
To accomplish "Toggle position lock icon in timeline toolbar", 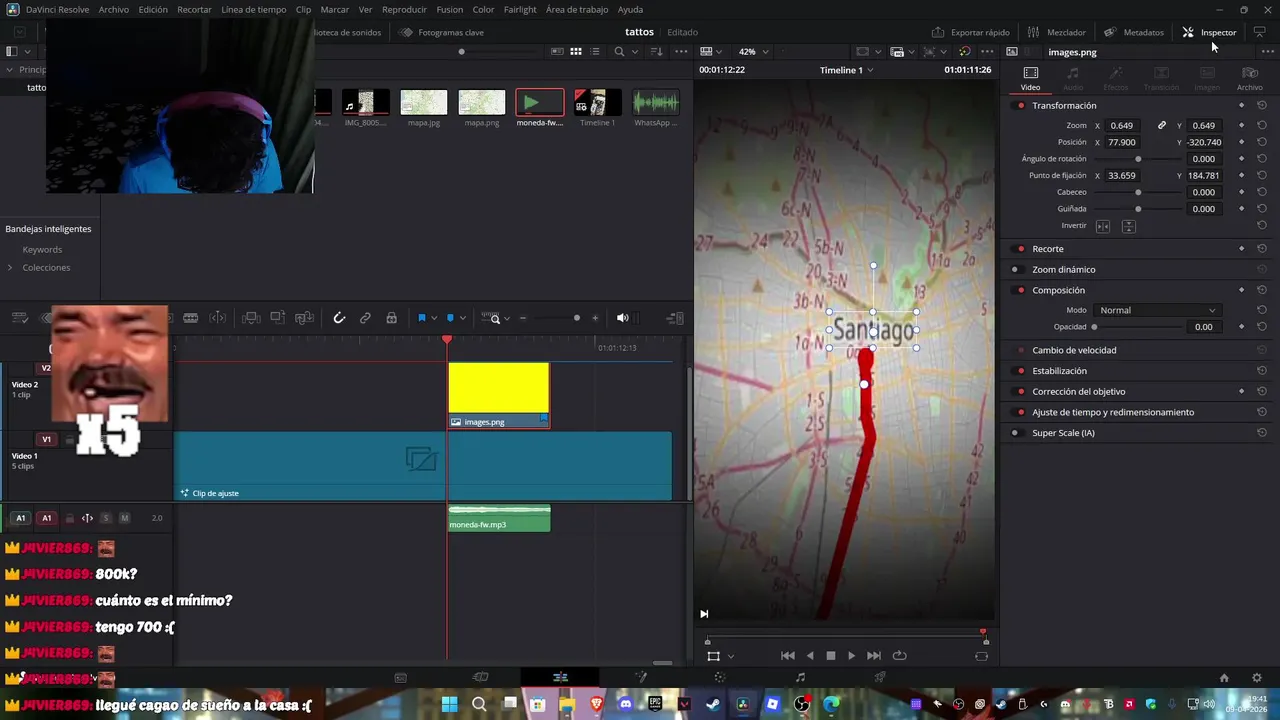I will (x=391, y=318).
